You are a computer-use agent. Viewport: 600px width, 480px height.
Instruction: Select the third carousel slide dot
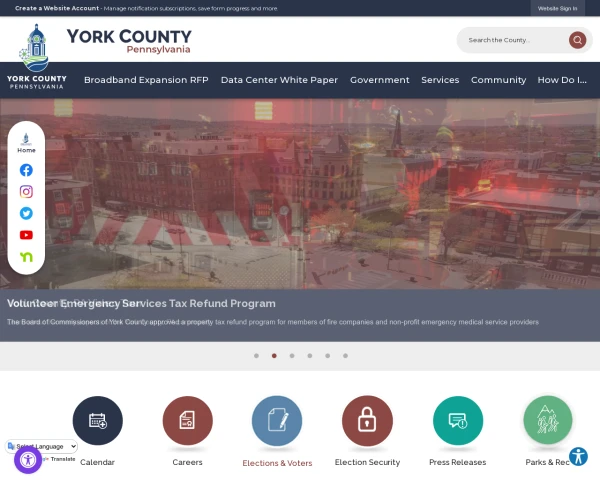tap(292, 356)
